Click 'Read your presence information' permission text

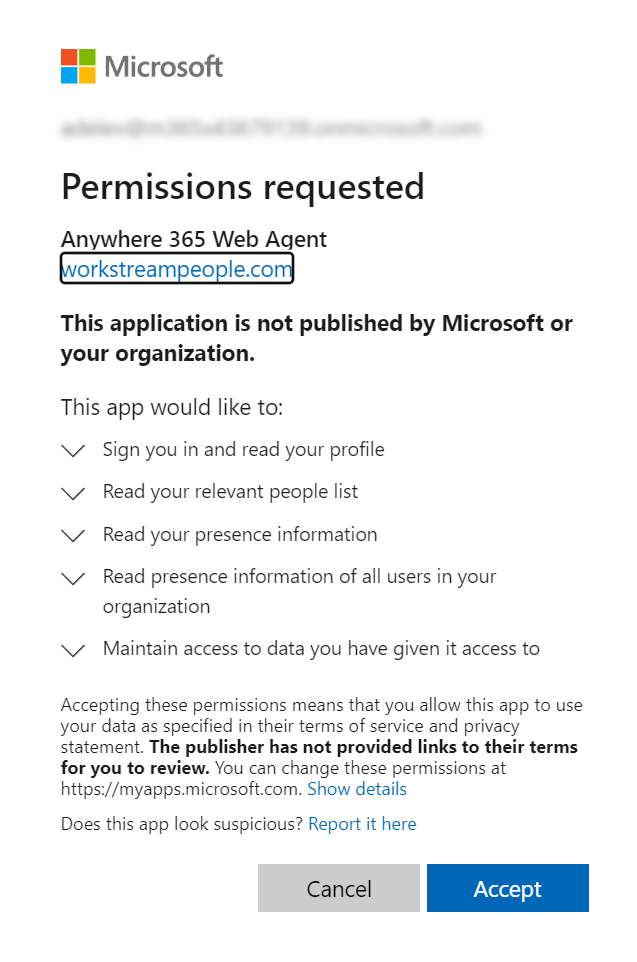[x=240, y=534]
